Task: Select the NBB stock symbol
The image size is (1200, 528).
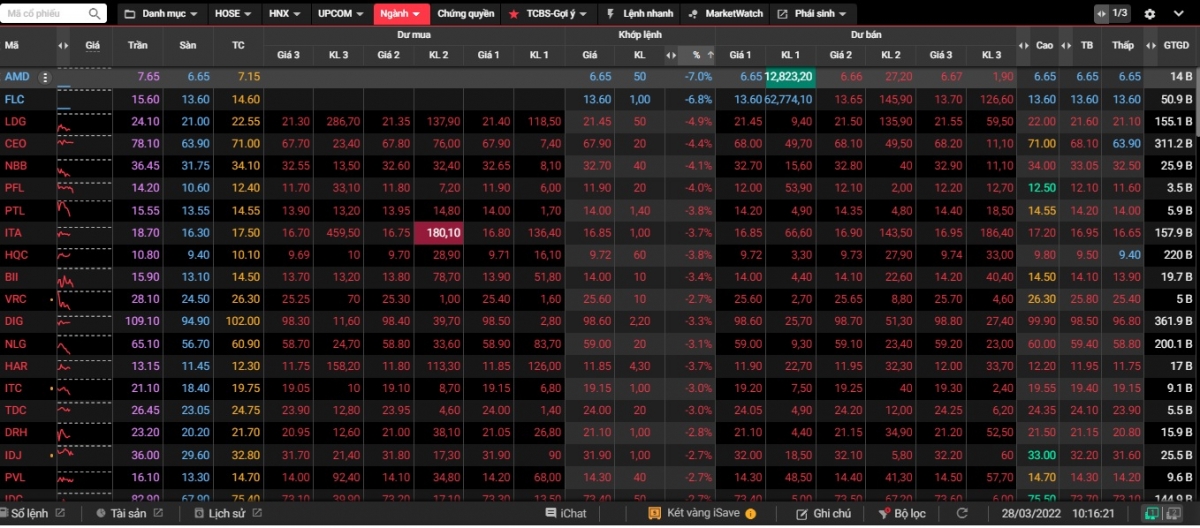Action: pos(16,166)
